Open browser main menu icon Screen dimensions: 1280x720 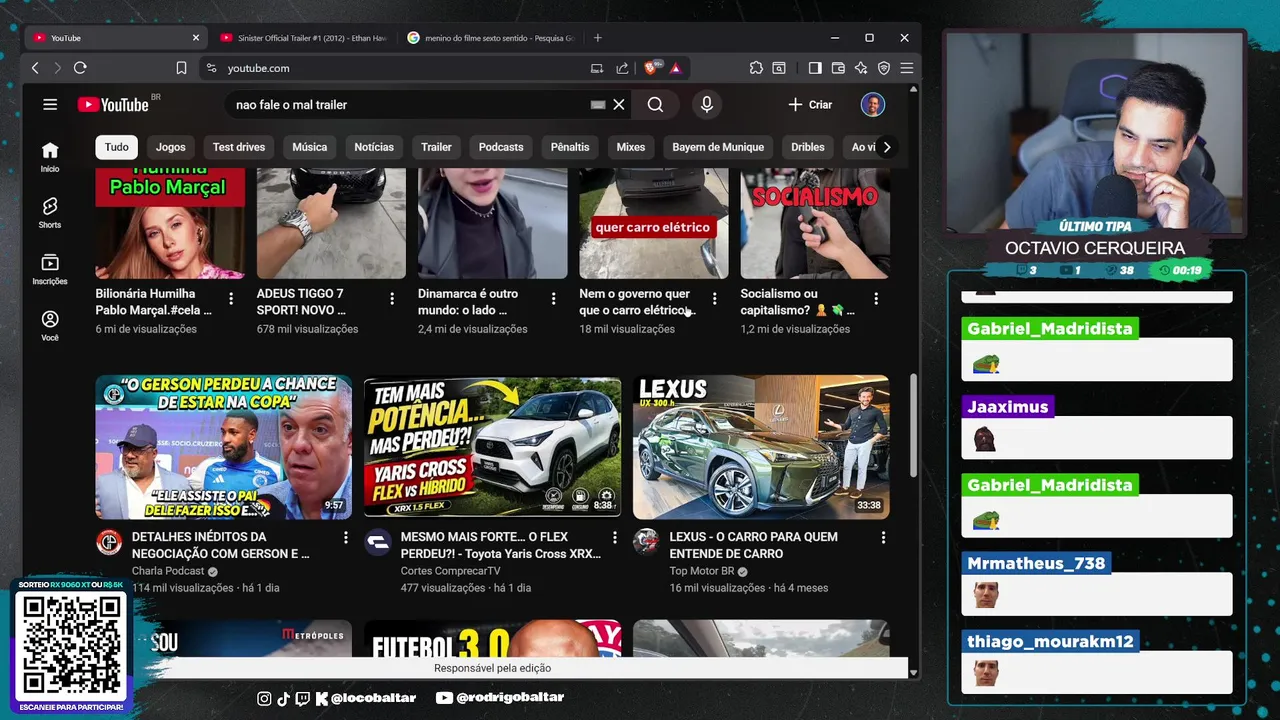tap(907, 68)
